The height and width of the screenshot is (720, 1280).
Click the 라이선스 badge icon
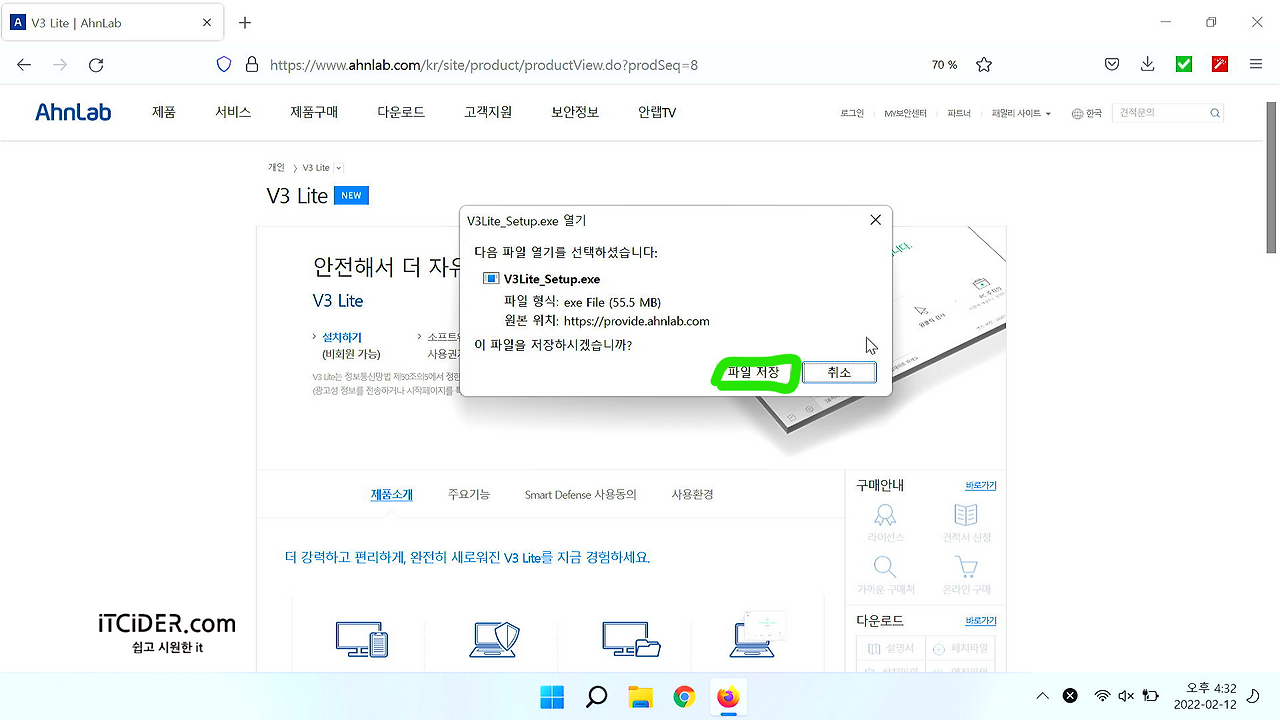(x=884, y=515)
